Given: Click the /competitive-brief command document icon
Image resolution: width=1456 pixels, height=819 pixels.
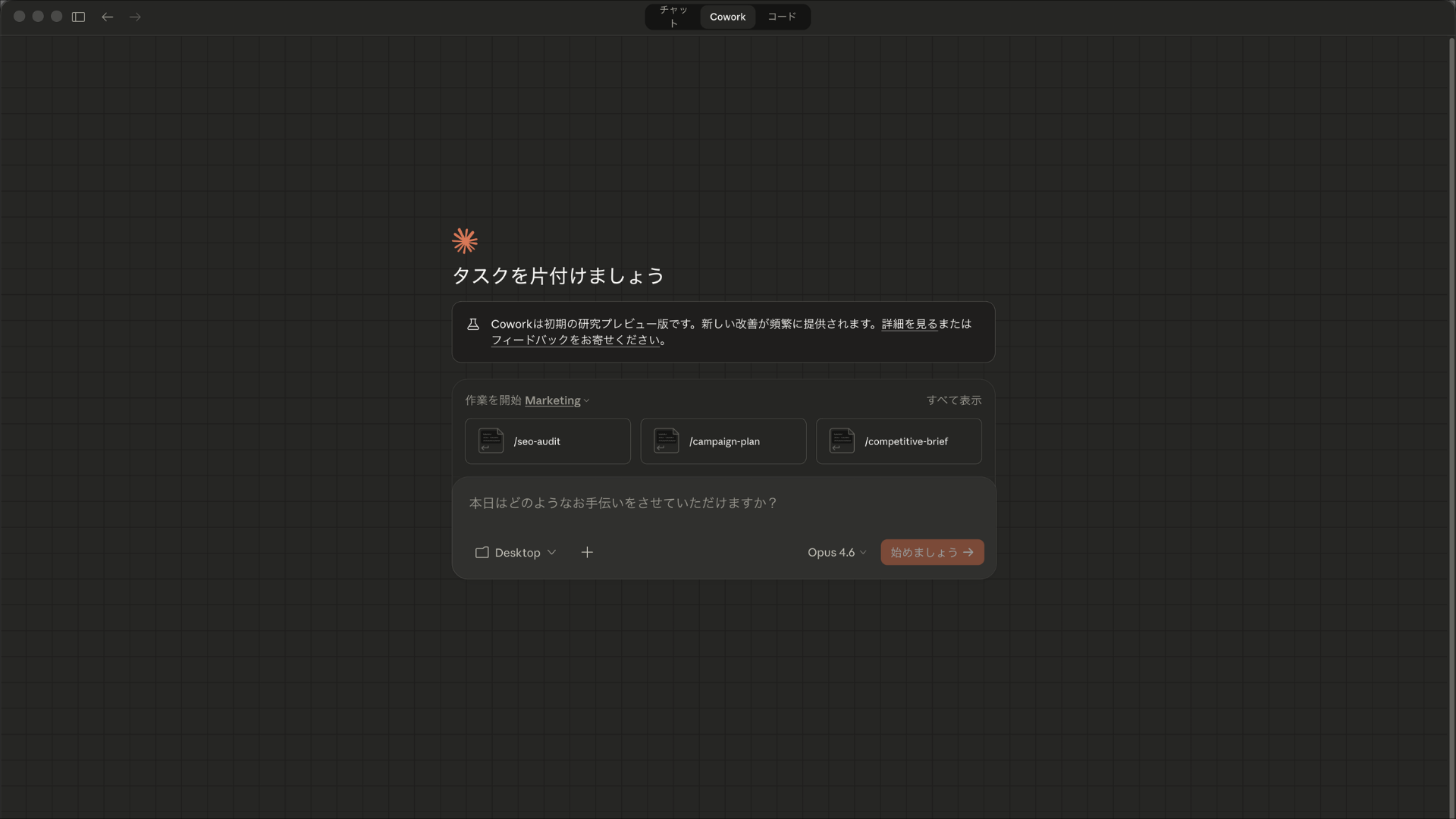Looking at the screenshot, I should 842,441.
